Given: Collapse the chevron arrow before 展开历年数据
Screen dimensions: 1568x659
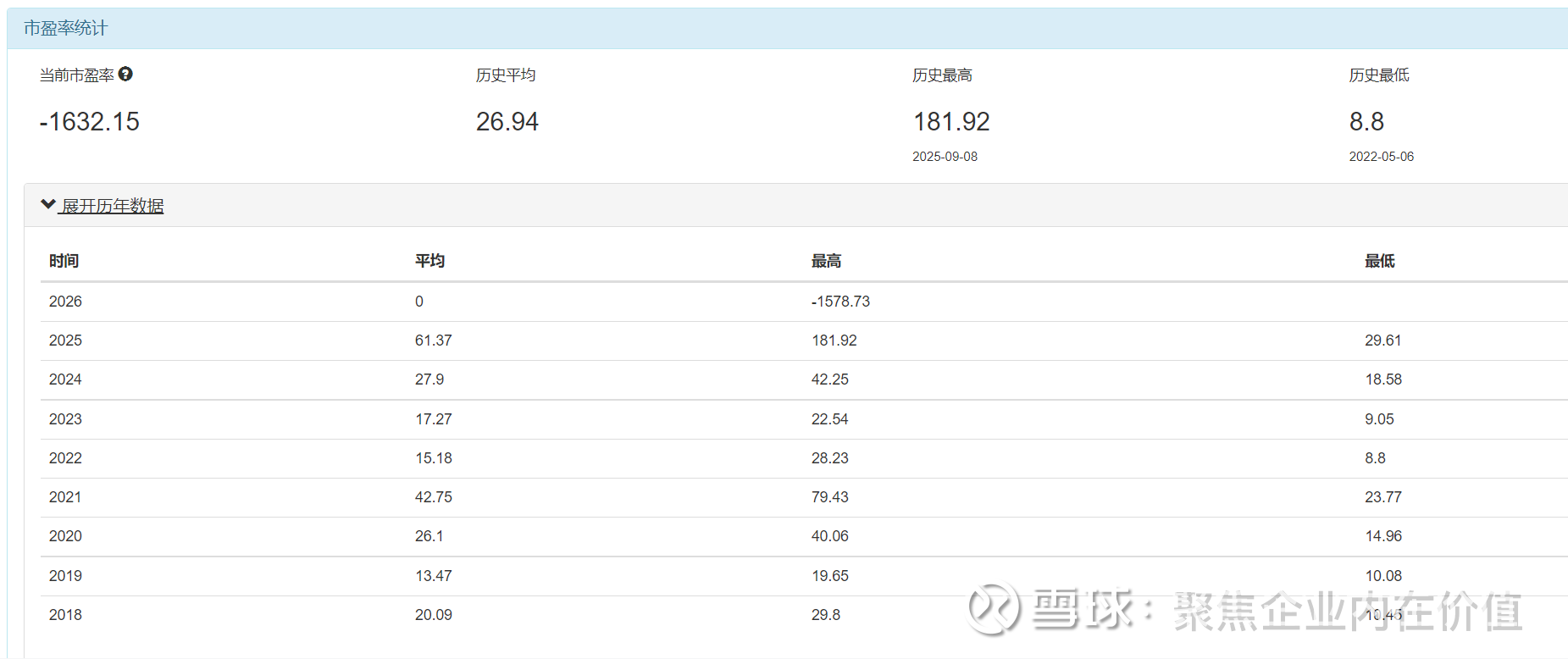Looking at the screenshot, I should point(48,205).
